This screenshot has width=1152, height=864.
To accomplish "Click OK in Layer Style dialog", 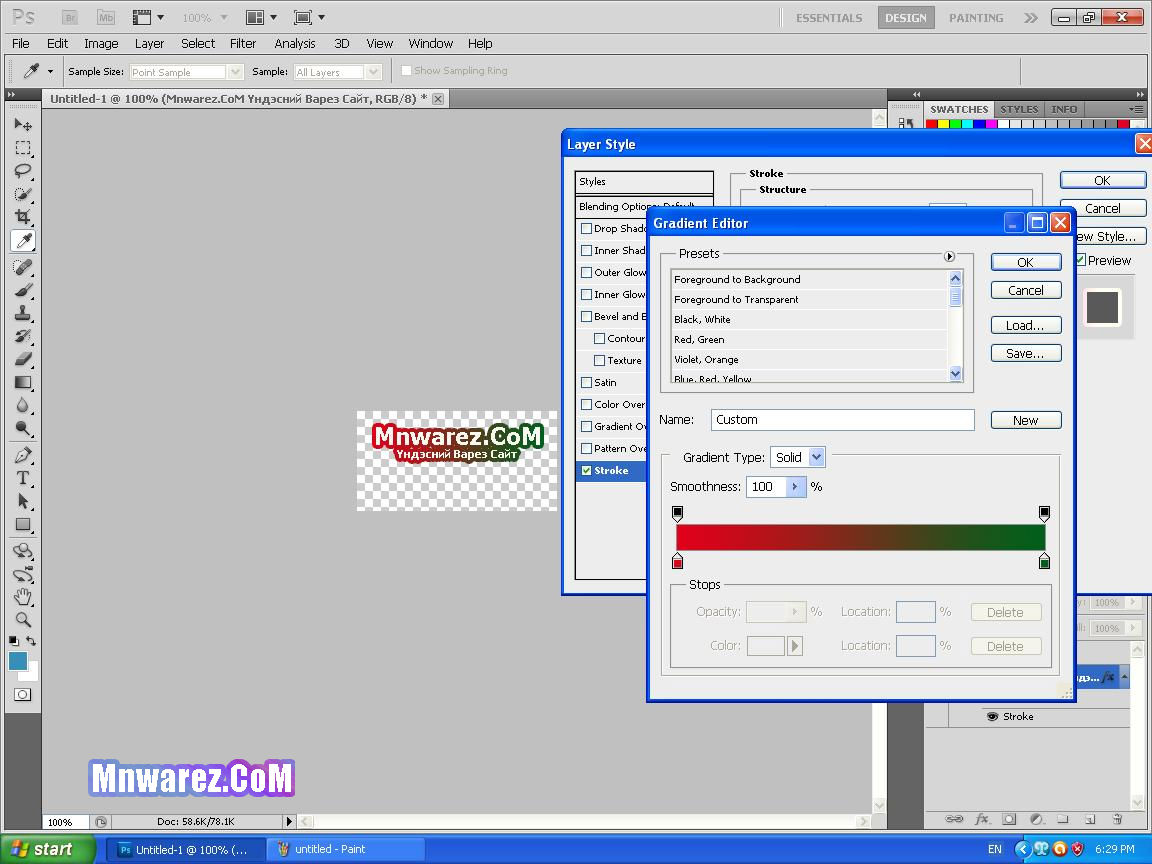I will point(1102,181).
